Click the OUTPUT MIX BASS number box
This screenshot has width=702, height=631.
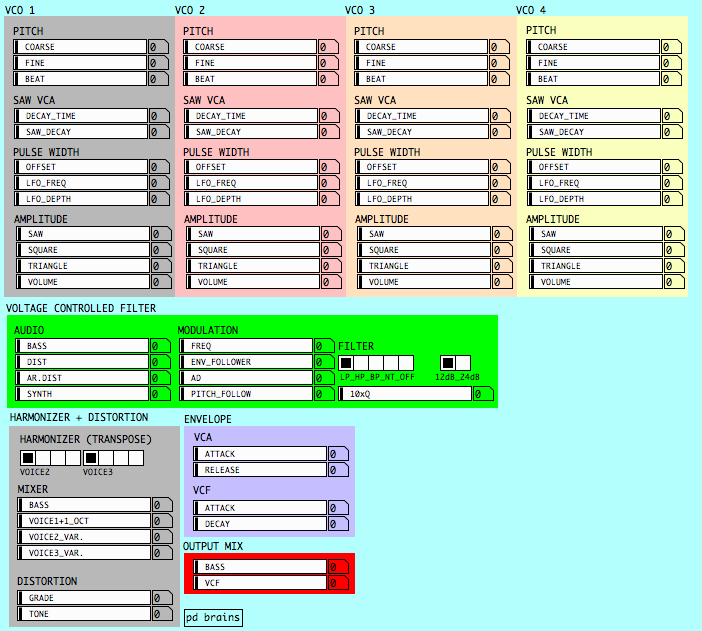(x=338, y=567)
